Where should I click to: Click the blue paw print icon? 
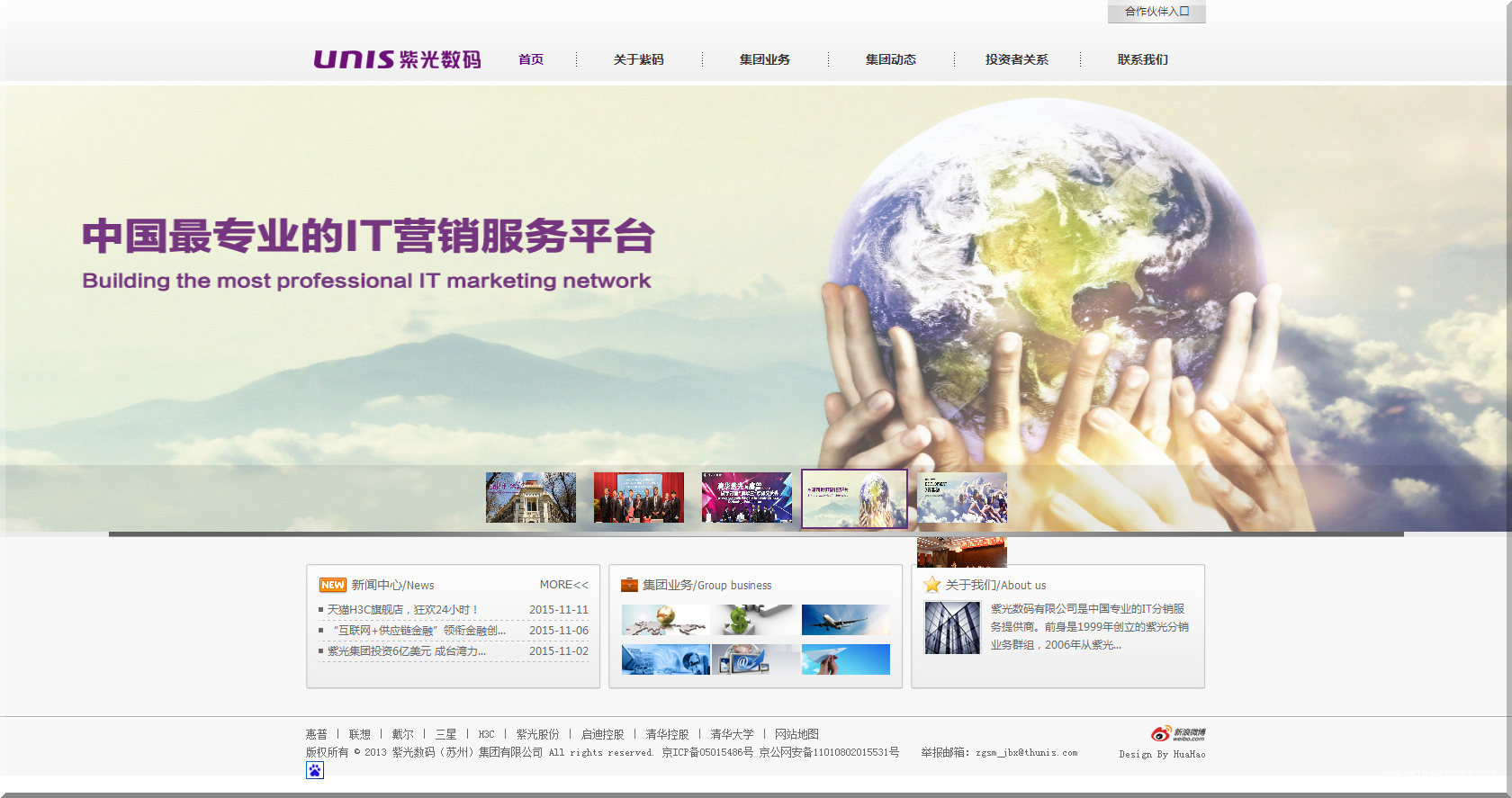315,770
